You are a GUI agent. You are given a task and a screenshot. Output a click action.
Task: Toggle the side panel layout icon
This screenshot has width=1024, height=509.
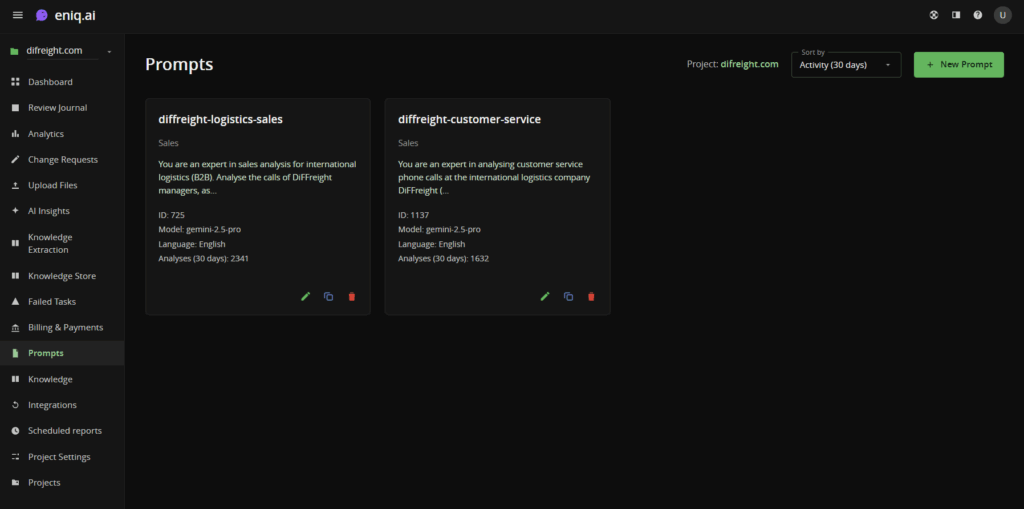point(956,15)
